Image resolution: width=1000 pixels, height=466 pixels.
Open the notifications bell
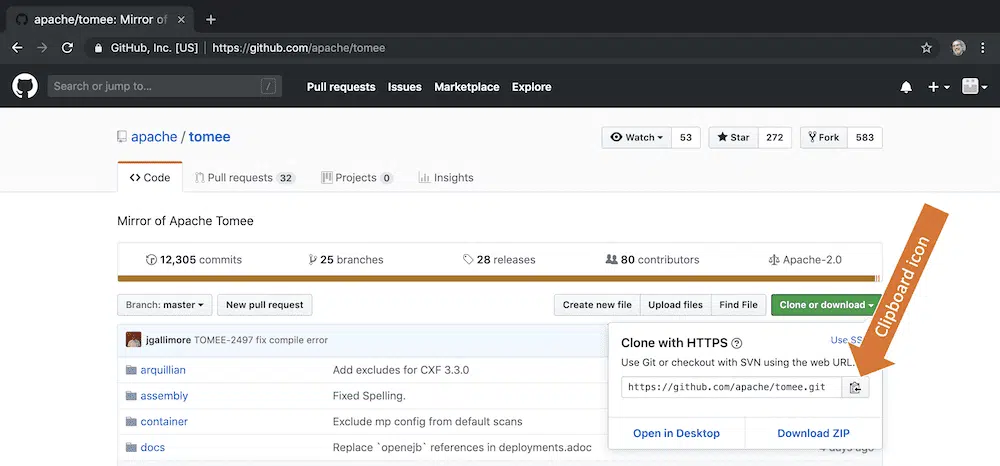(906, 87)
